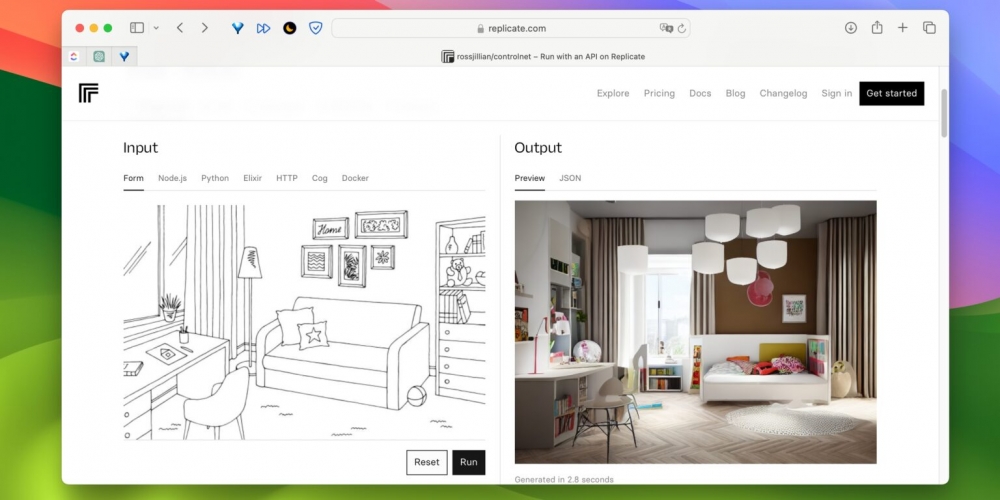The image size is (1000, 500).
Task: Click the Share icon in toolbar
Action: (877, 27)
